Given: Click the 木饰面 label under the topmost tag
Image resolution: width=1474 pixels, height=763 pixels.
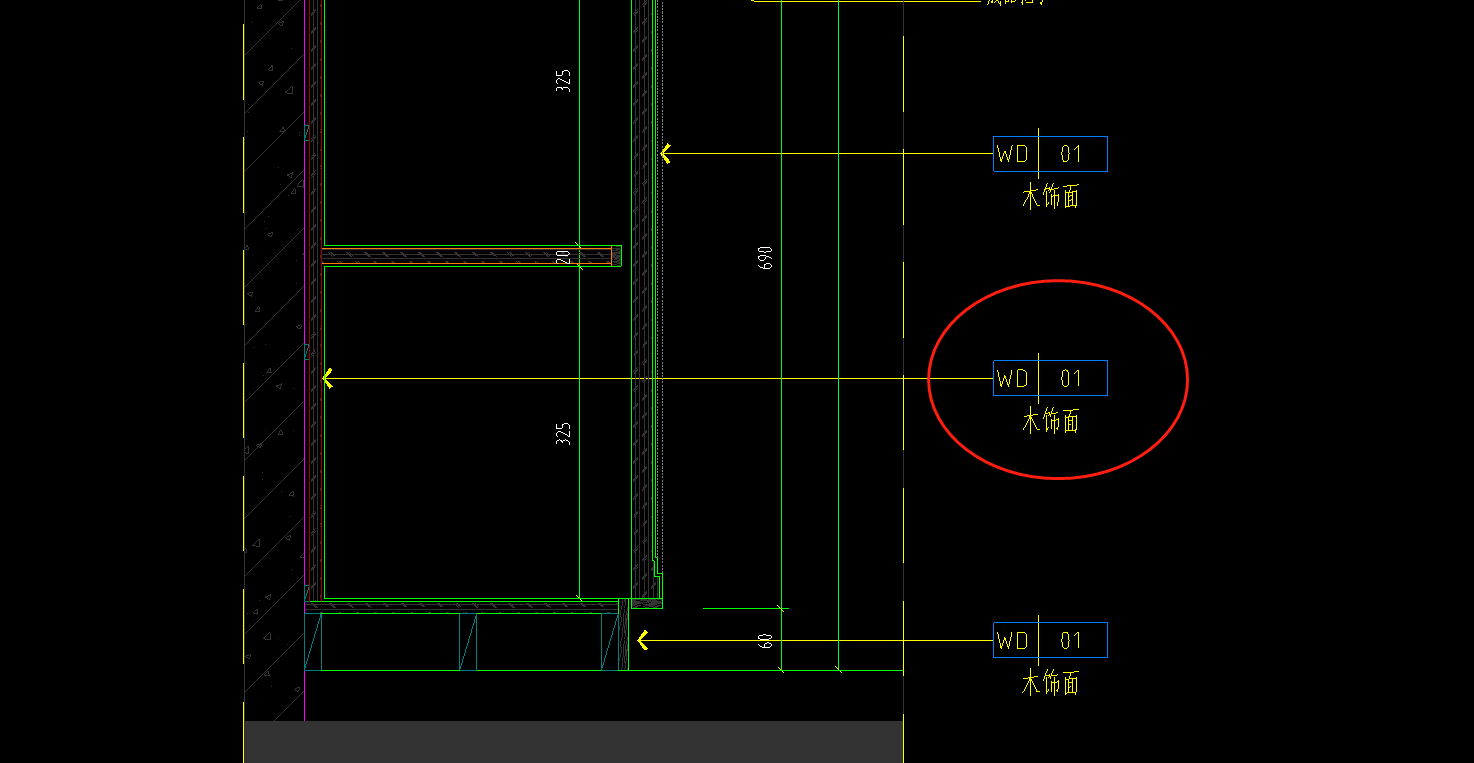Looking at the screenshot, I should pyautogui.click(x=1050, y=197).
